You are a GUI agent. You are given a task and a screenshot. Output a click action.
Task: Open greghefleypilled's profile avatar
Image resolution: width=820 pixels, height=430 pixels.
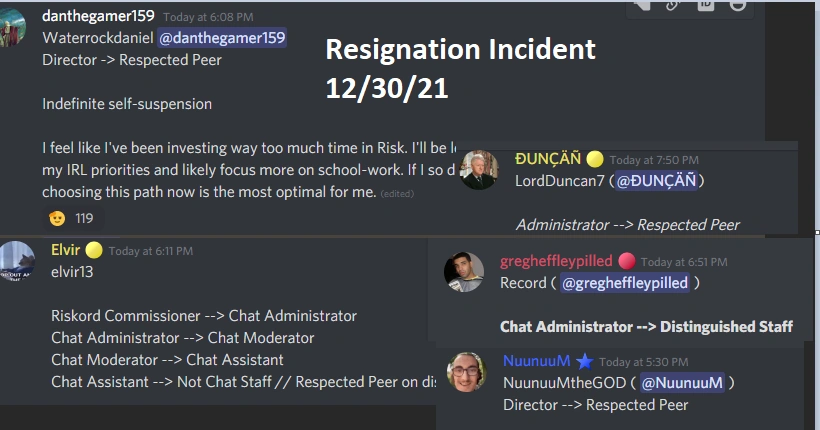pyautogui.click(x=463, y=272)
